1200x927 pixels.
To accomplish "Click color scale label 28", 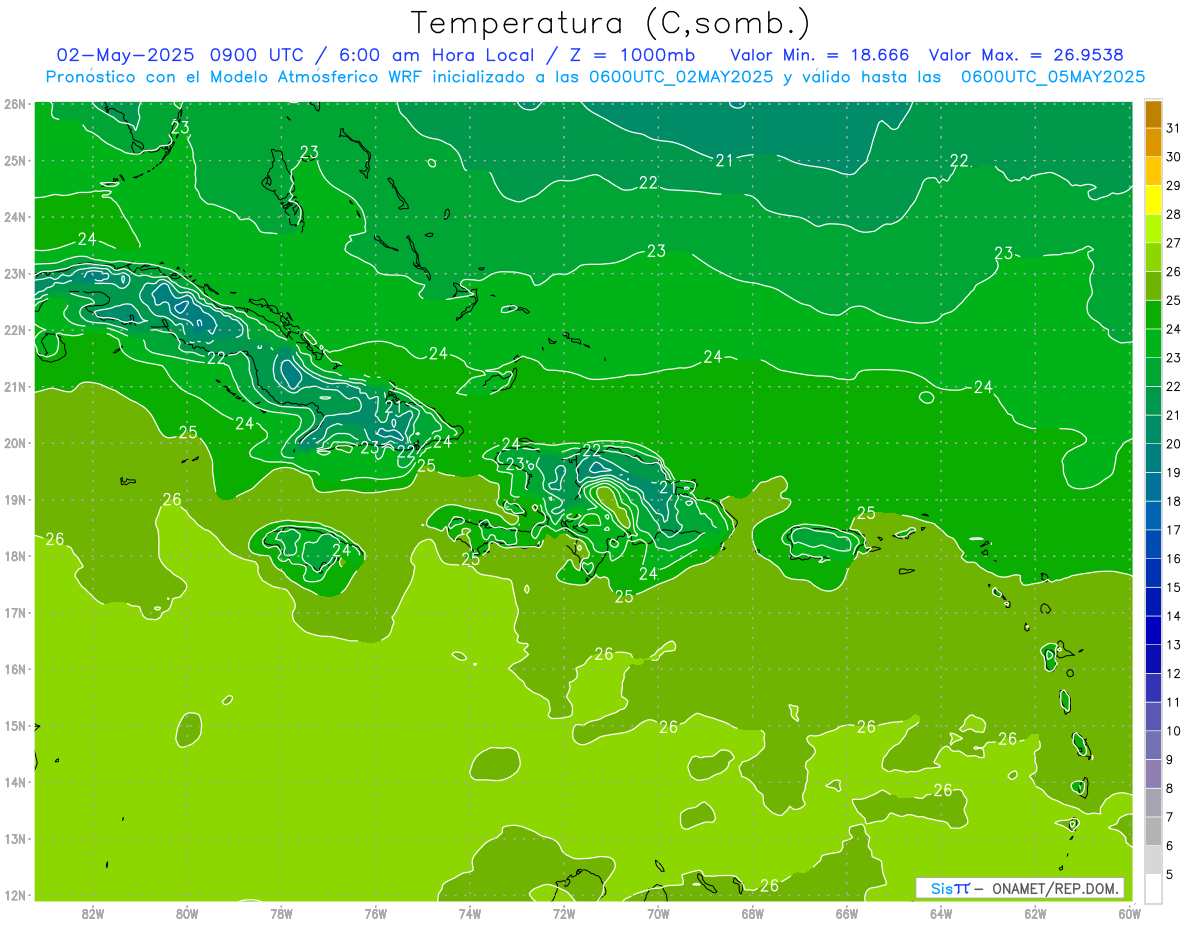I will [1174, 214].
